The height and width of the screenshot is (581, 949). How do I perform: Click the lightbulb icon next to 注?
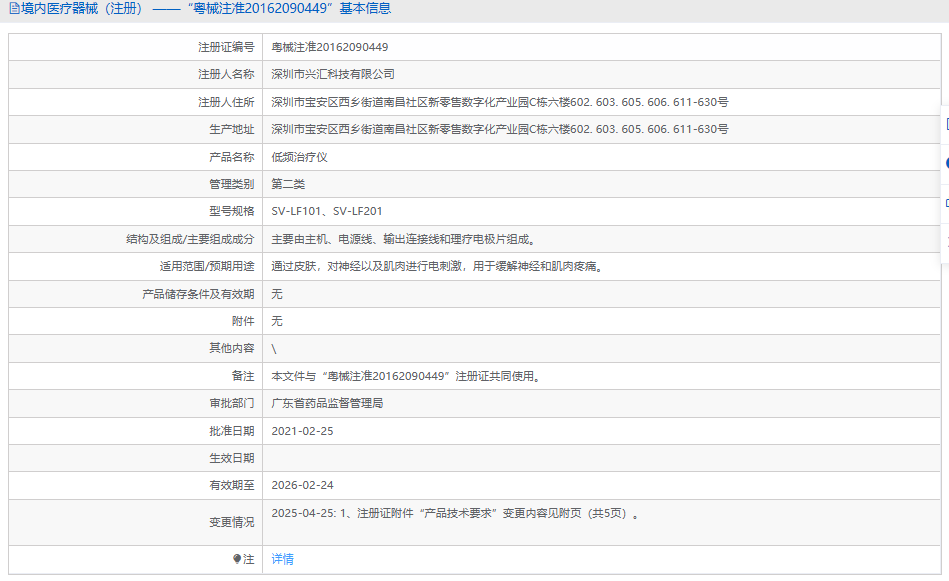point(237,559)
